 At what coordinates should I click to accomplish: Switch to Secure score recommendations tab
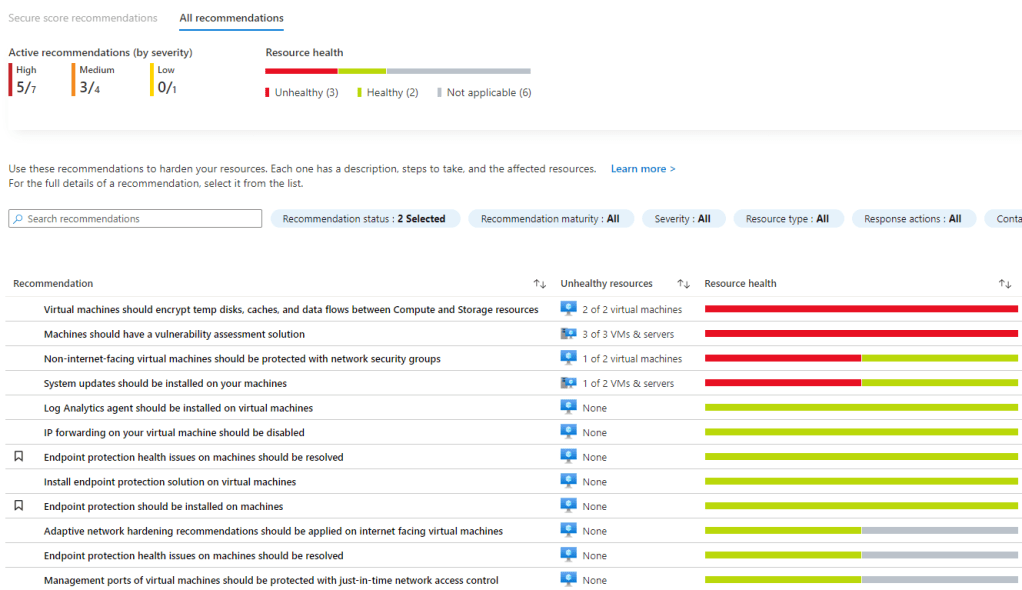[x=83, y=18]
